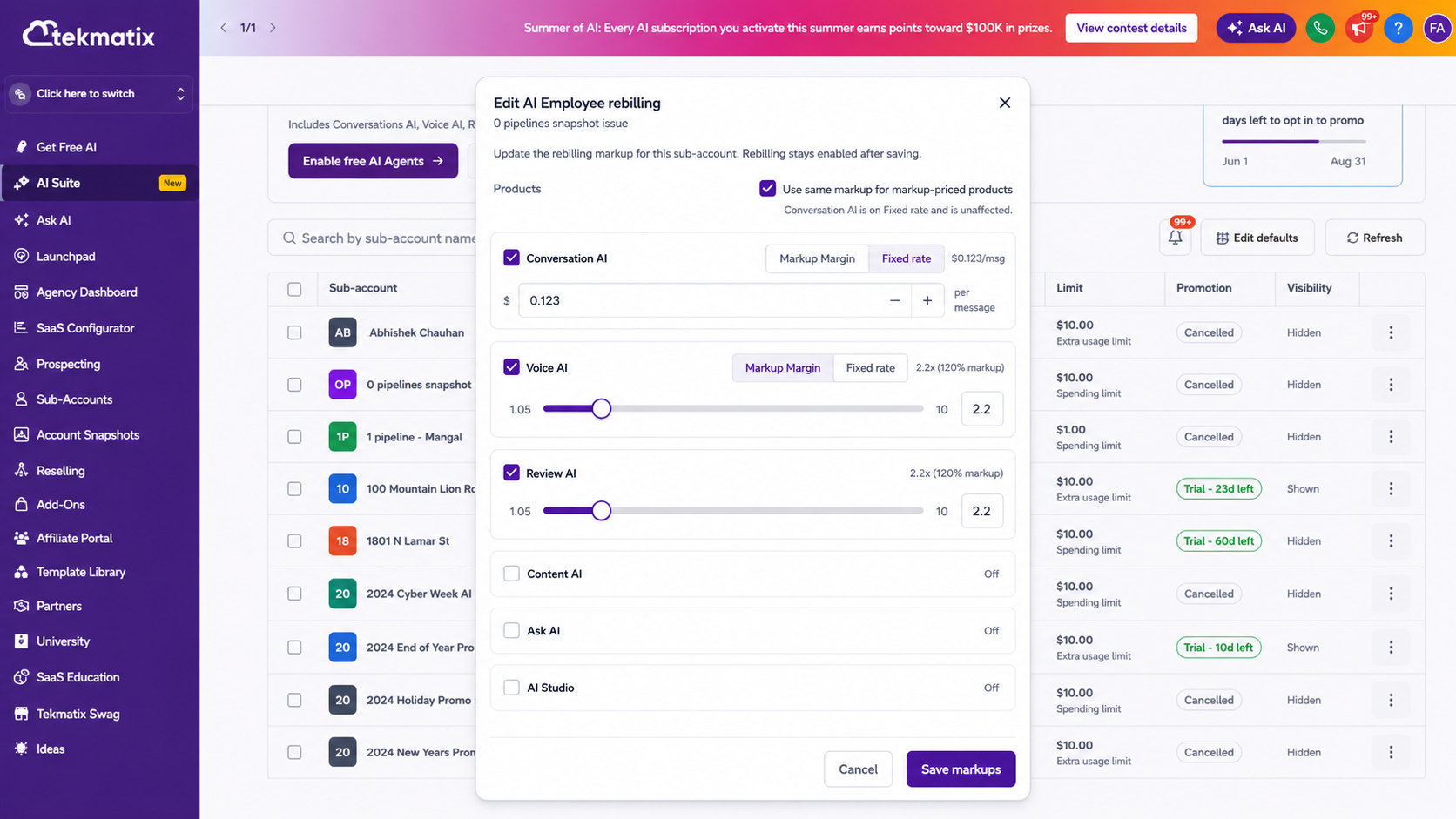
Task: Click the phone call icon in header
Action: pyautogui.click(x=1320, y=28)
